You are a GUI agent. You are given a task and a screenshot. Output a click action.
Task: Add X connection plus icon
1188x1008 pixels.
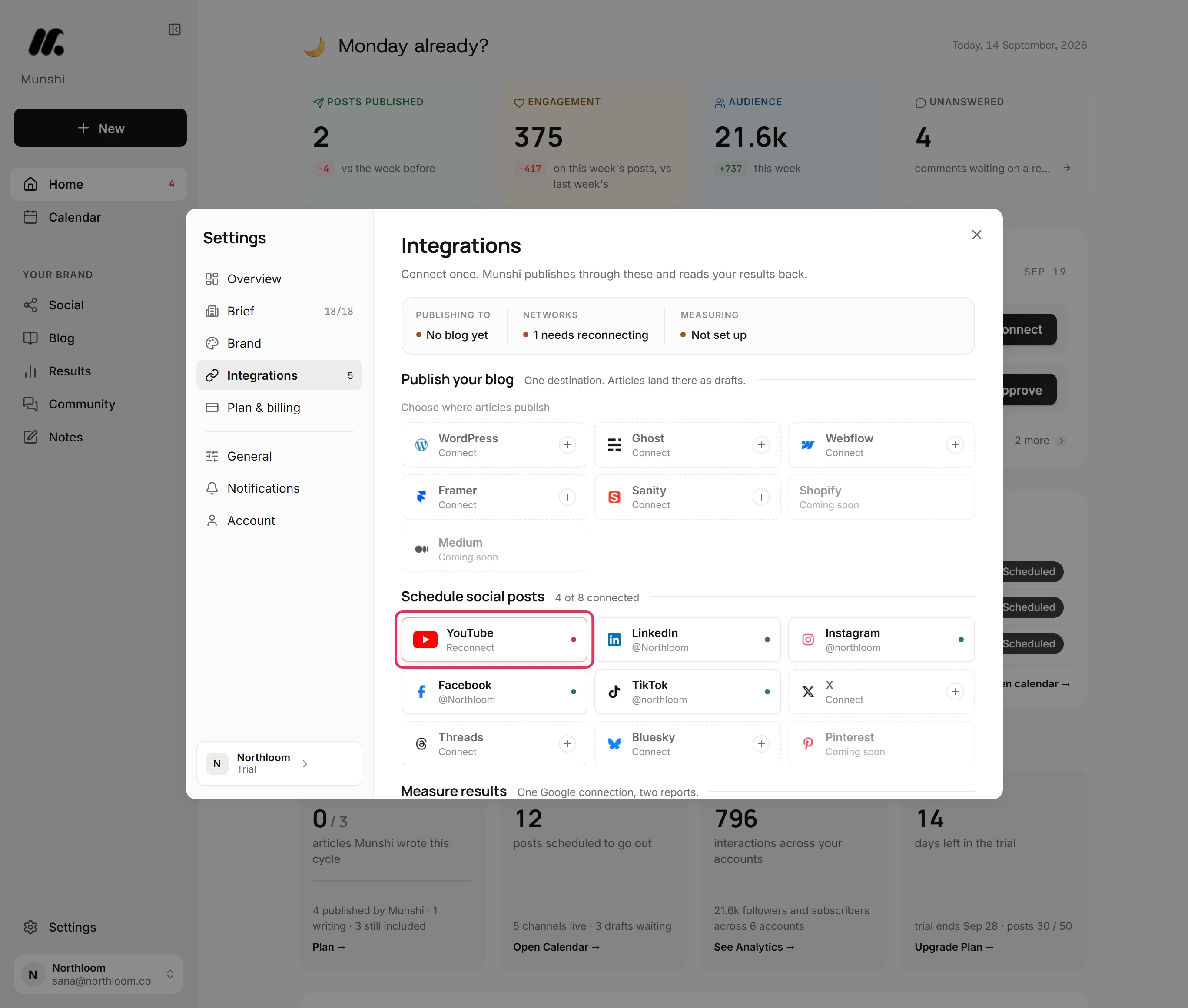click(x=954, y=691)
